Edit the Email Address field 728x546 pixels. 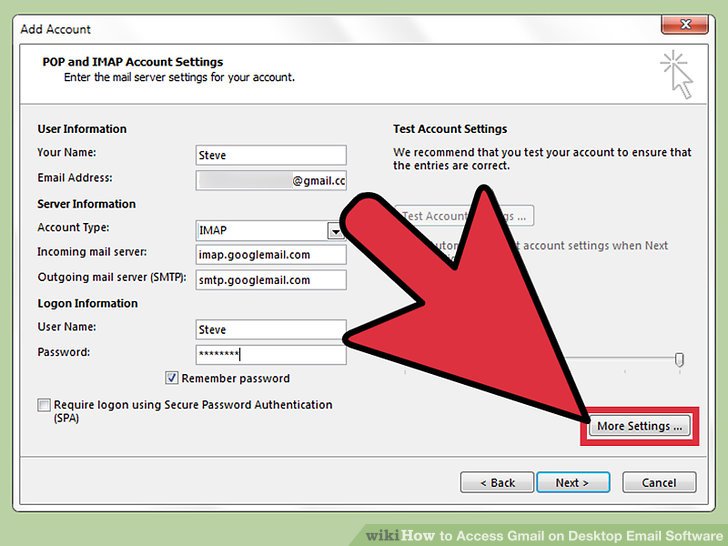271,181
